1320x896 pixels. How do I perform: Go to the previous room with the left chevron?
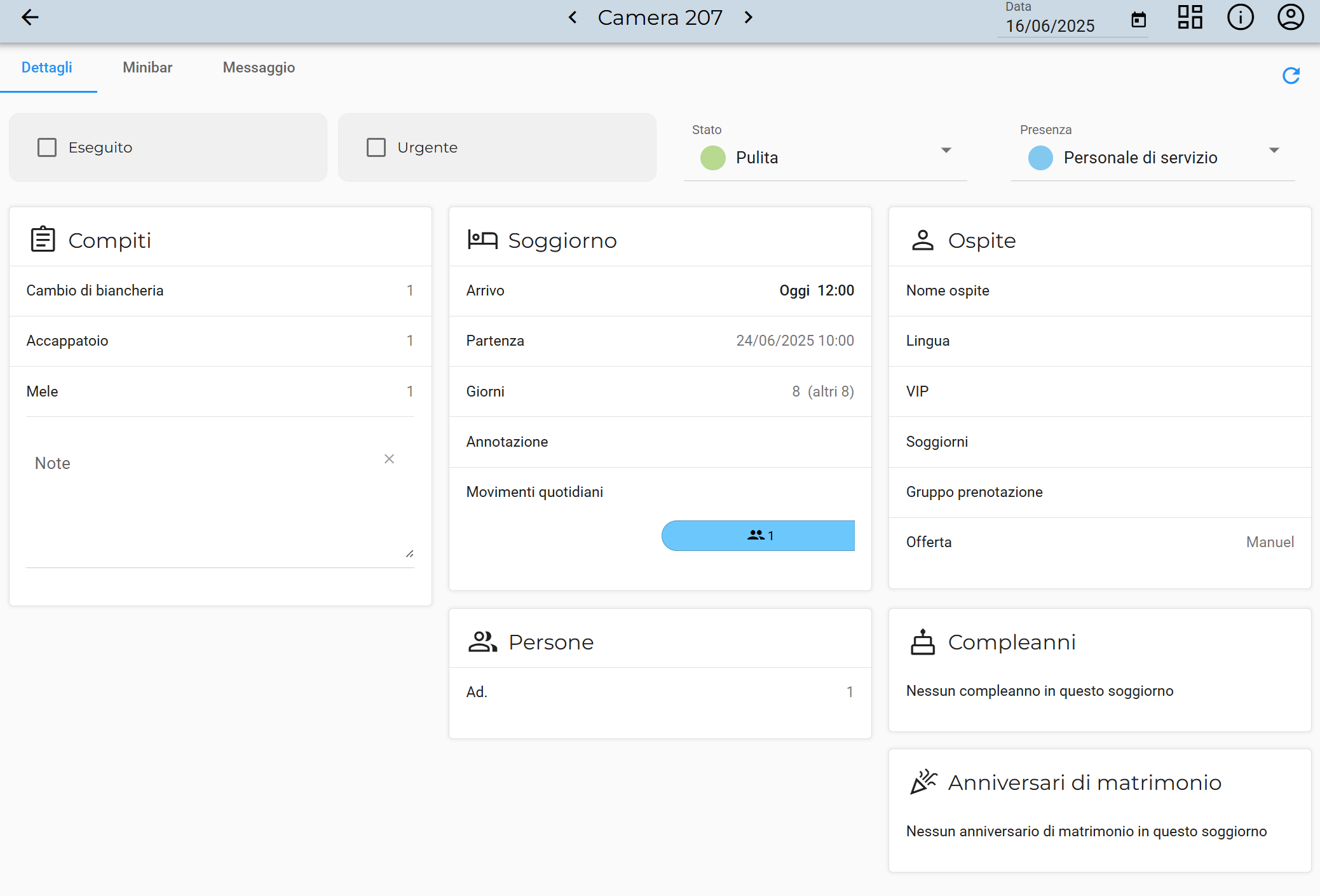click(x=573, y=18)
